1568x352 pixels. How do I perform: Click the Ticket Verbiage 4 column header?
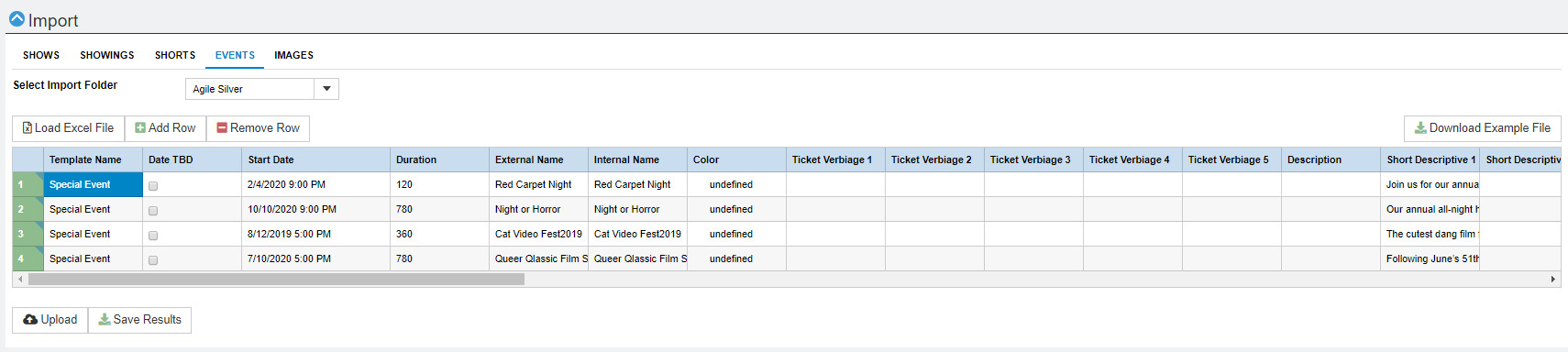tap(1132, 159)
